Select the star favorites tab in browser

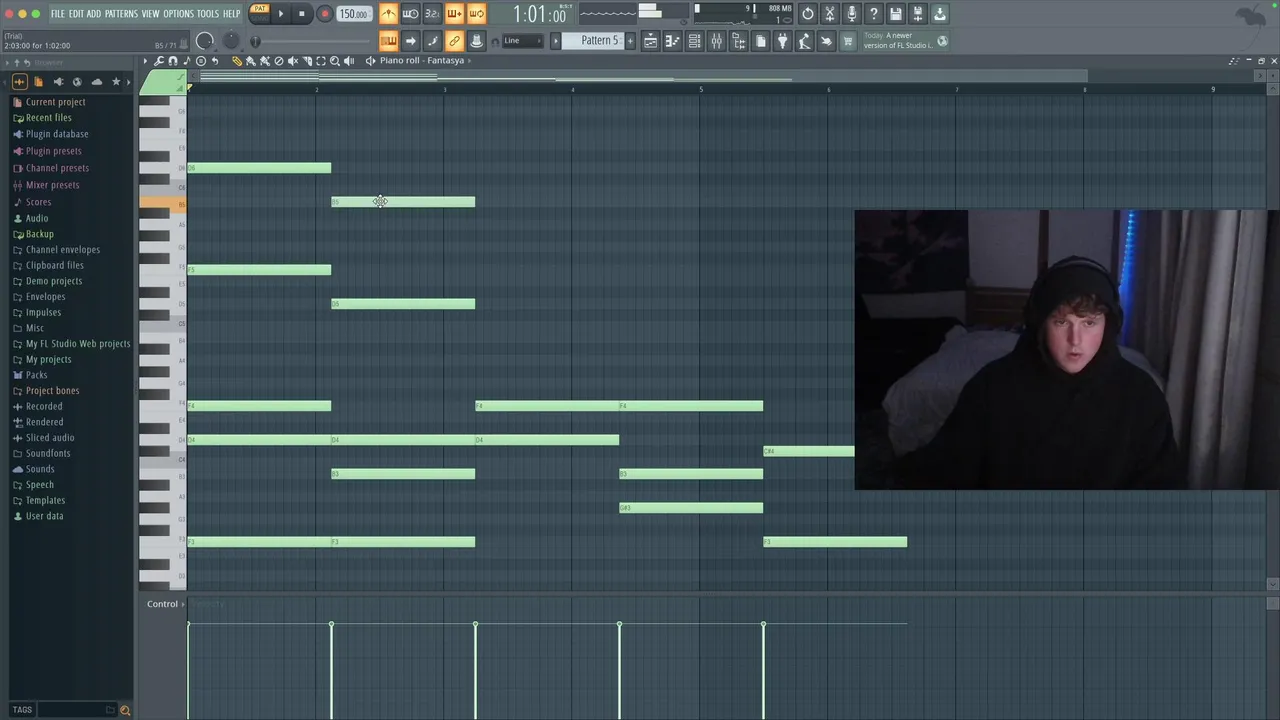point(116,82)
